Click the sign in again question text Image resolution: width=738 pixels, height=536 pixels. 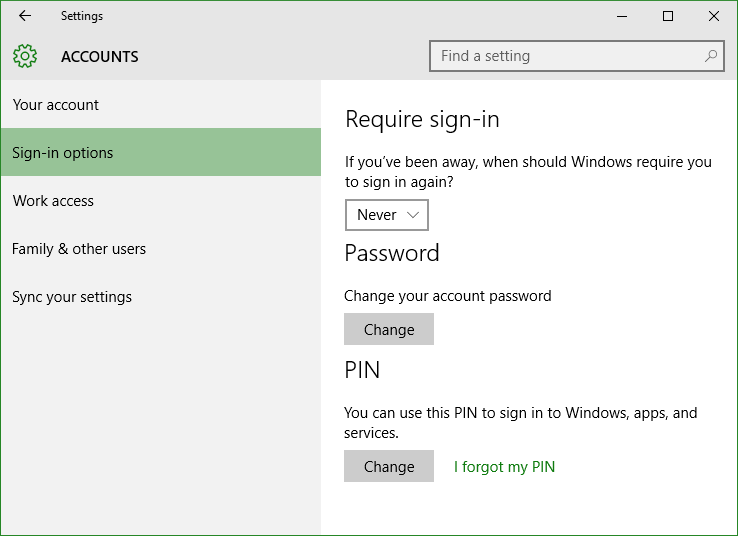tap(528, 172)
